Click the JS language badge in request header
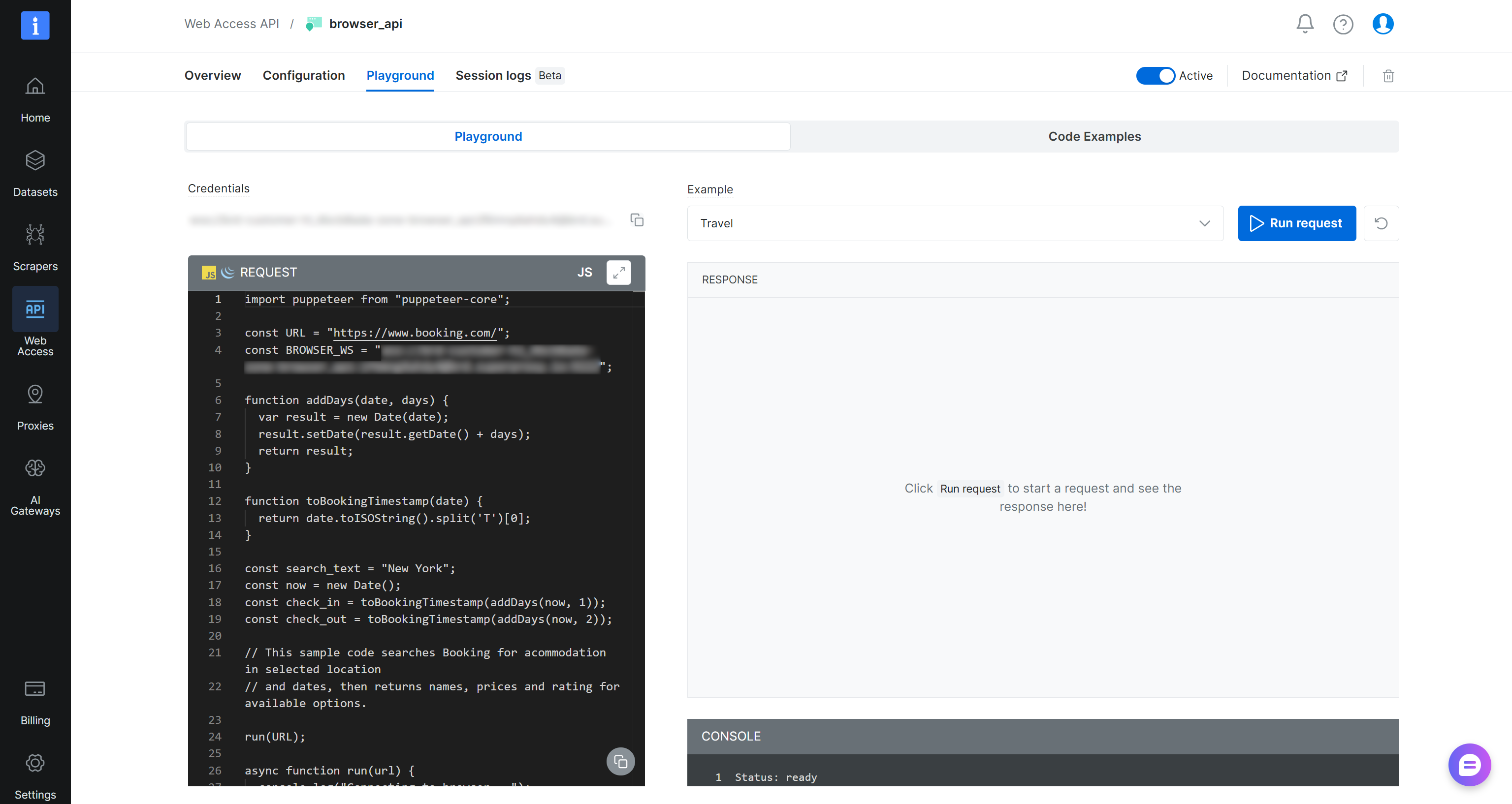 tap(584, 272)
